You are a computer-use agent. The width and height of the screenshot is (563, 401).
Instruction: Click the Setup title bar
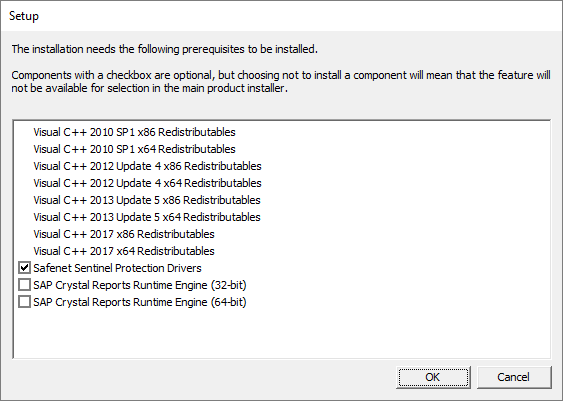click(x=282, y=16)
